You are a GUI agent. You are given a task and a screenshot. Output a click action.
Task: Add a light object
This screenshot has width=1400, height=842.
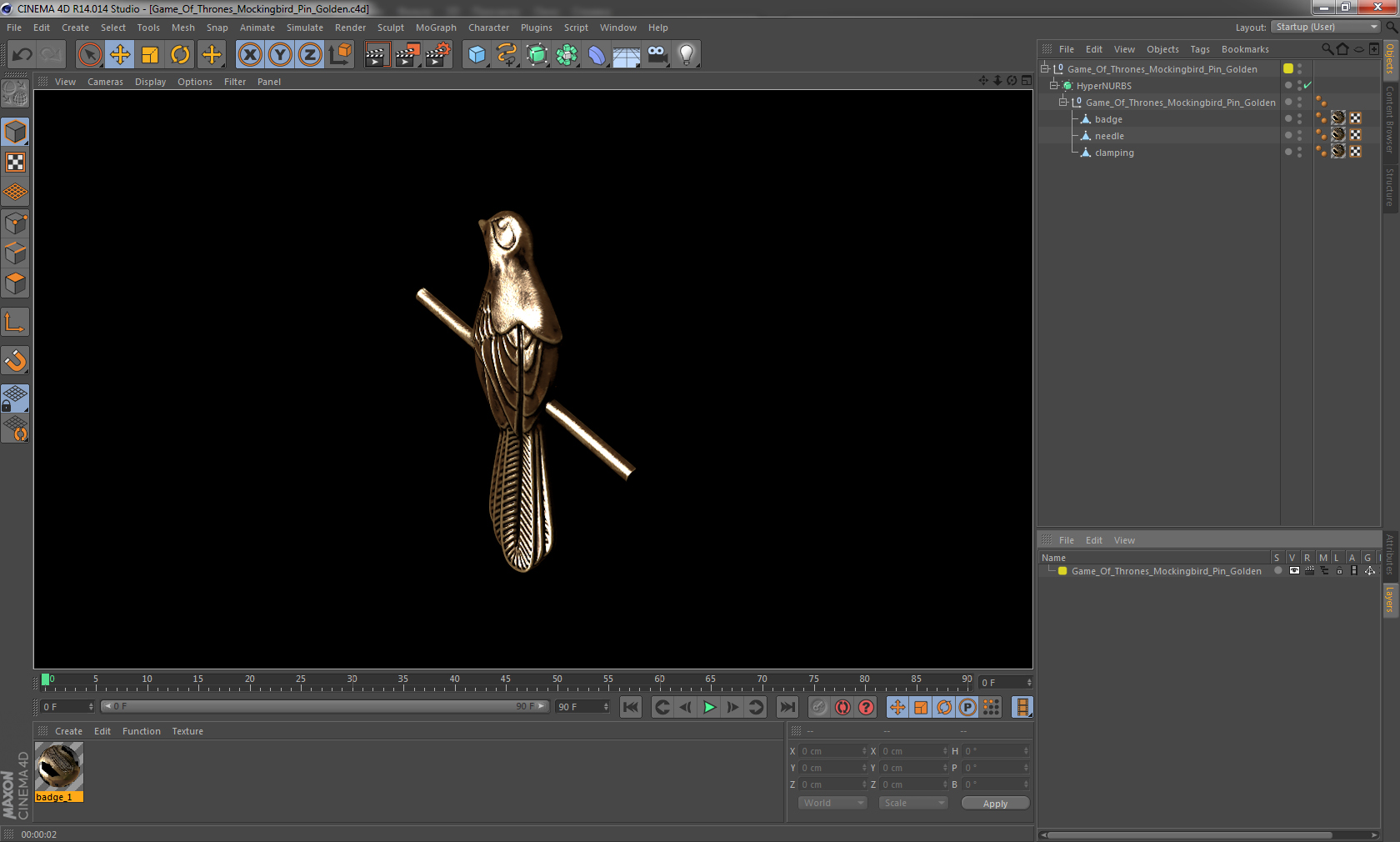[x=687, y=55]
